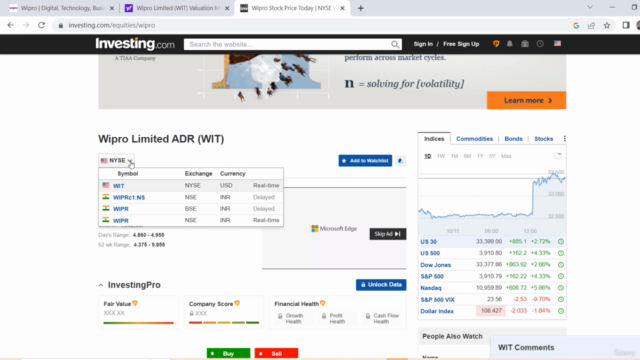640x360 pixels.
Task: Click the search magnifier icon
Action: [x=395, y=44]
